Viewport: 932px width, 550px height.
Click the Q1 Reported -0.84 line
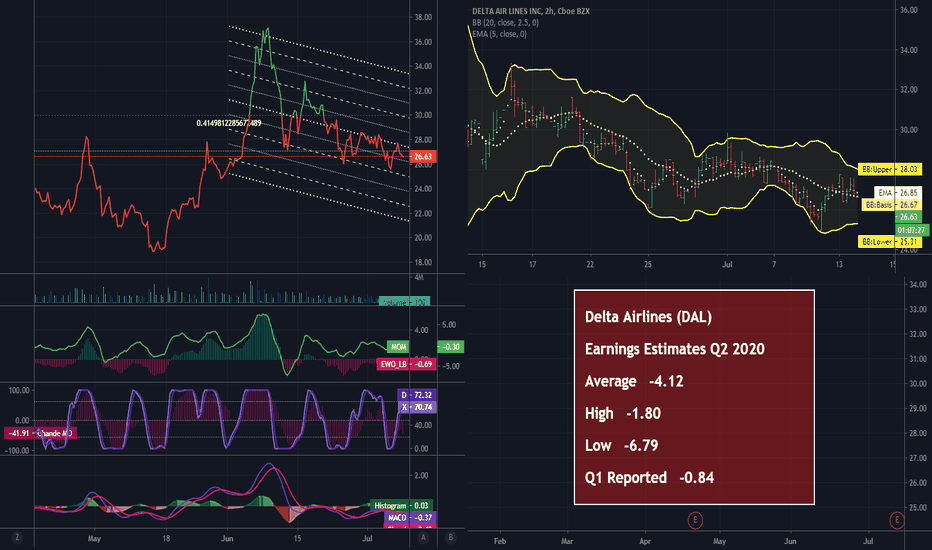649,477
